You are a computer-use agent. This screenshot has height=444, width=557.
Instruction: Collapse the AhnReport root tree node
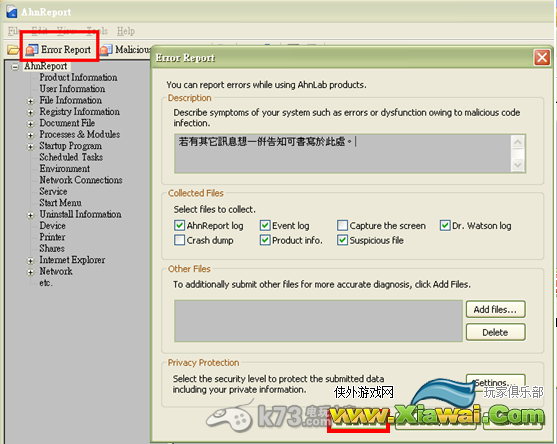(15, 67)
